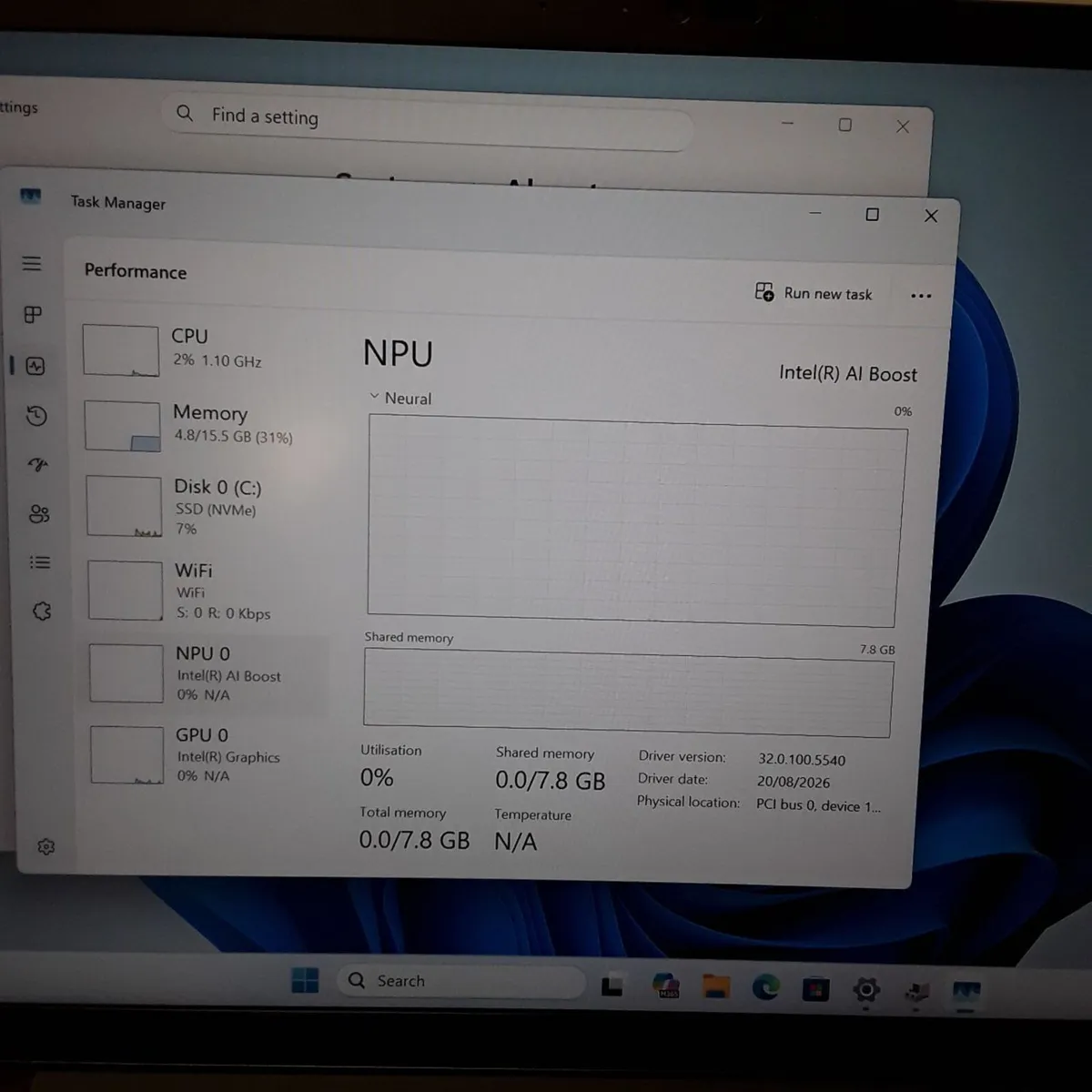Click the Total memory 0.0/7.8 GB value
Viewport: 1092px width, 1092px height.
pos(414,839)
